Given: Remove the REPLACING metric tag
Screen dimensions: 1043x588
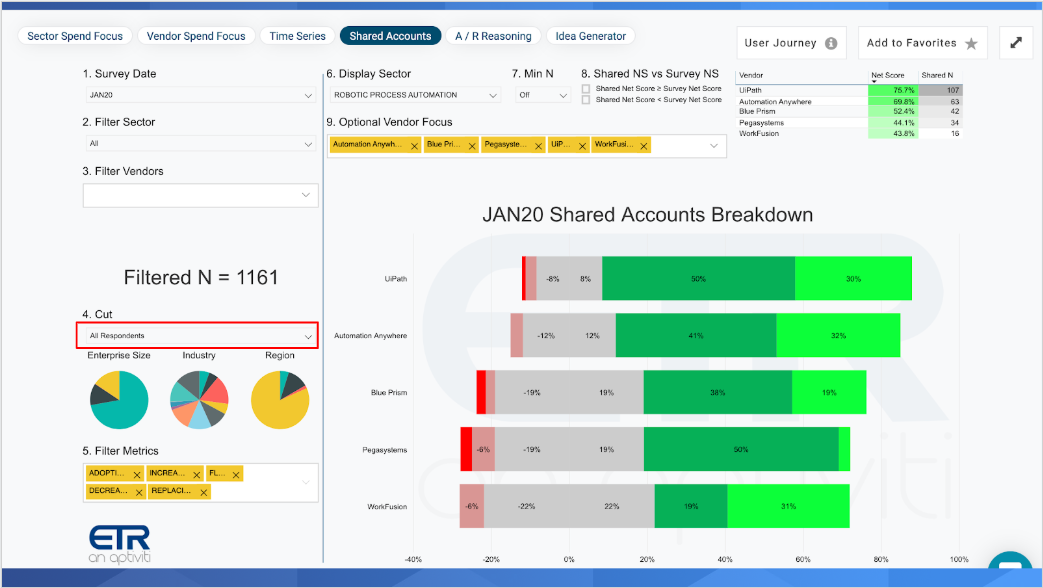Looking at the screenshot, I should 204,492.
